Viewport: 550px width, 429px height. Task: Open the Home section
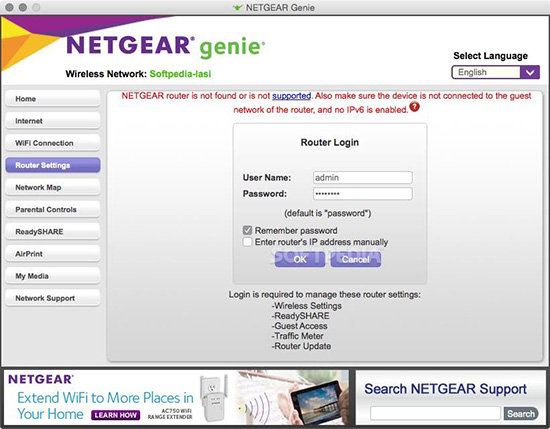(53, 99)
